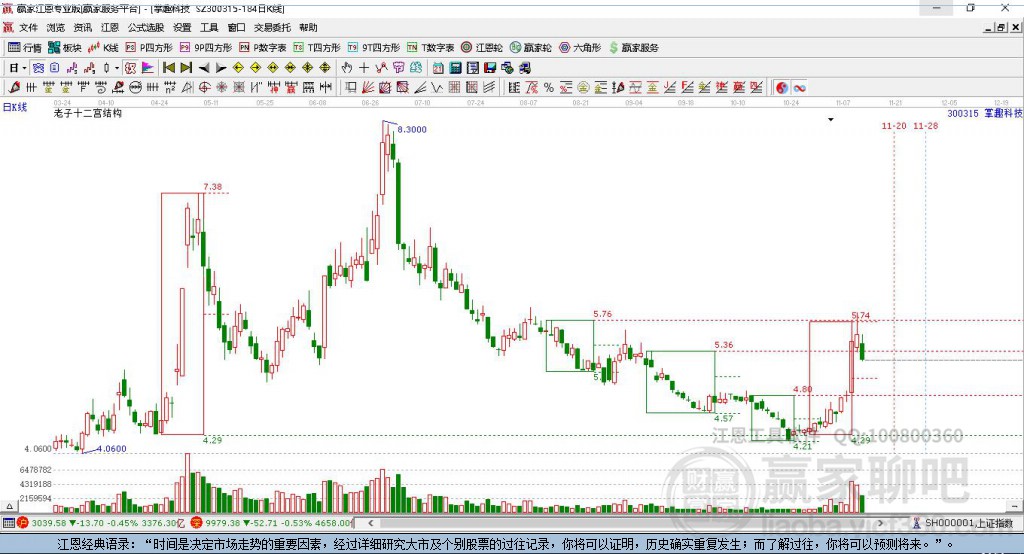This screenshot has width=1024, height=554.
Task: Click the floppy disk save icon
Action: 490,68
